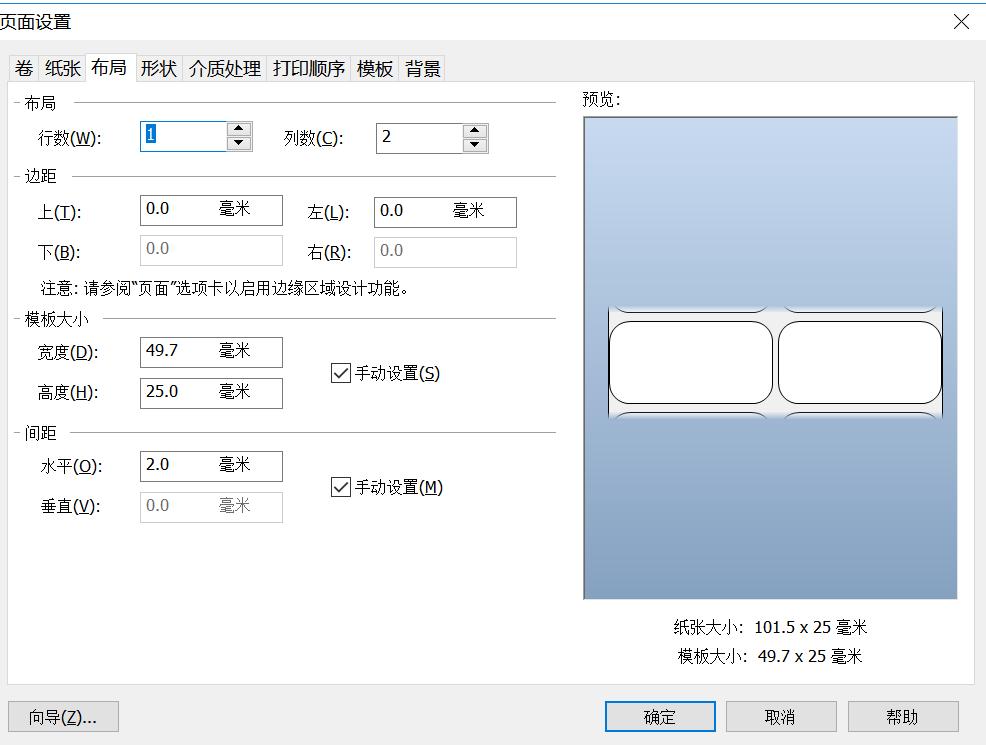Decrease 行数 using its down arrow
986x745 pixels.
[x=236, y=145]
